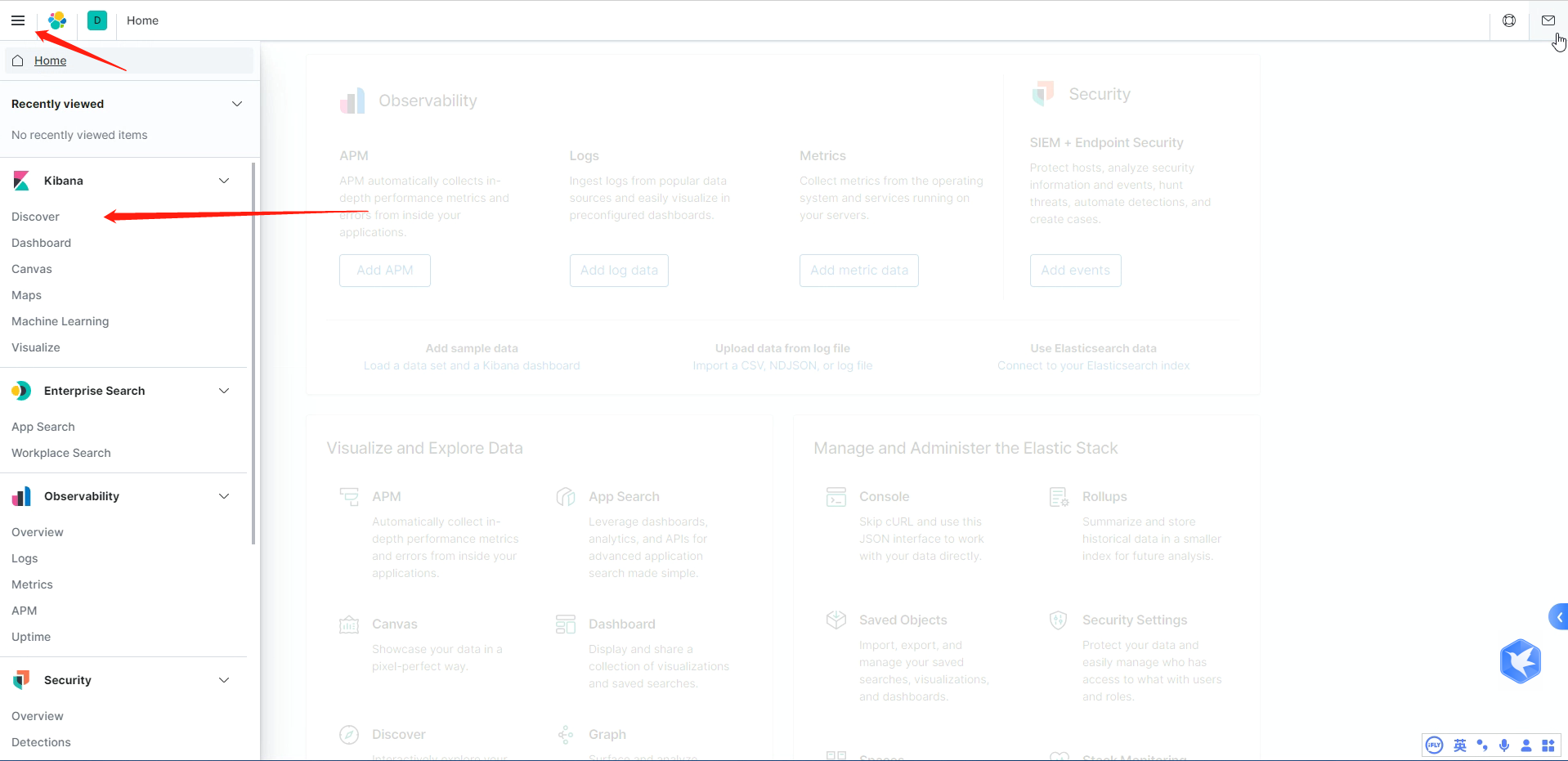Image resolution: width=1568 pixels, height=761 pixels.
Task: Click the Add metric data button
Action: [x=859, y=271]
